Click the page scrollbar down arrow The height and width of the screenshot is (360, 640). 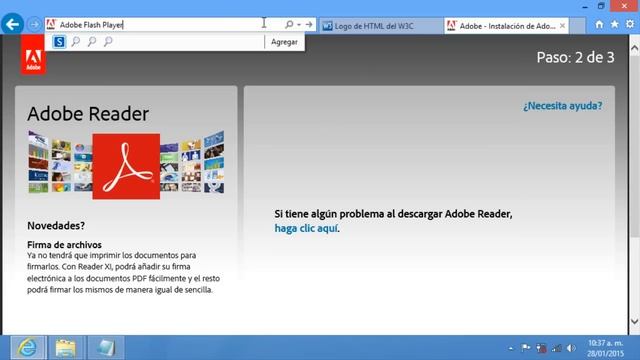click(x=634, y=322)
